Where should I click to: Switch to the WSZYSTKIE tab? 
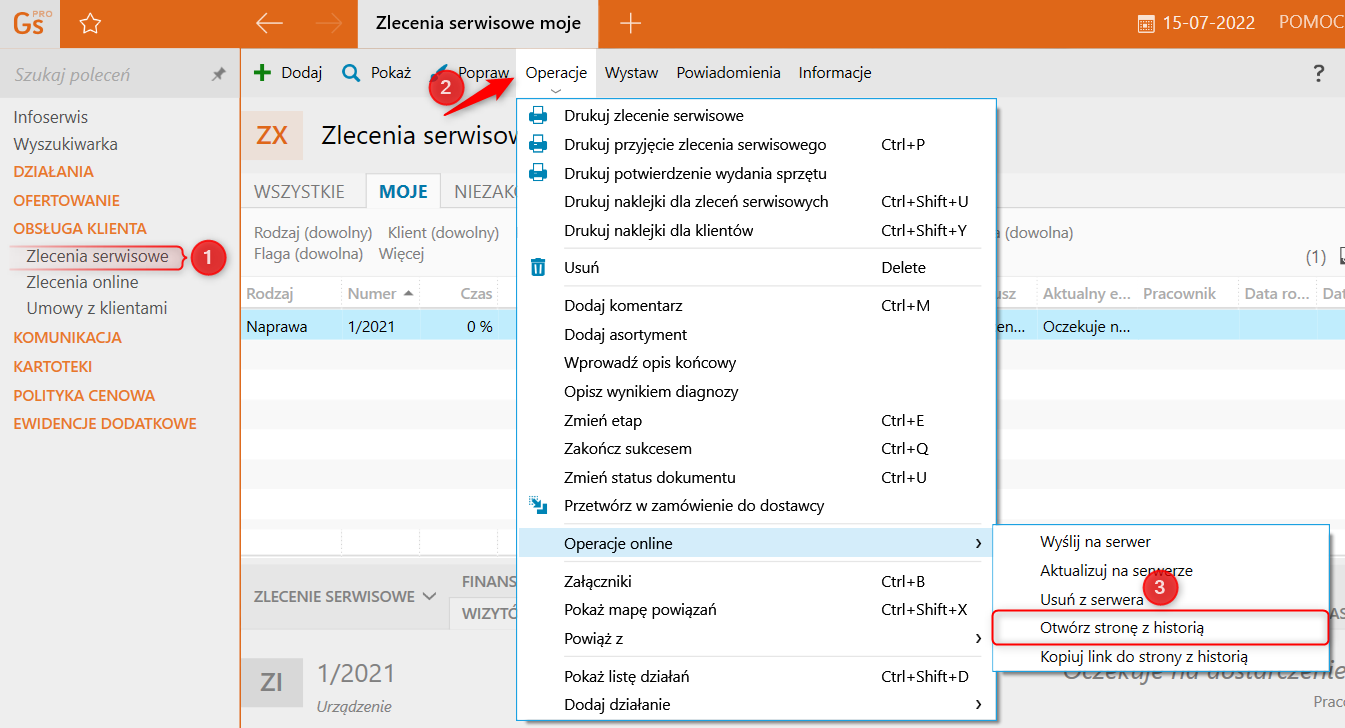pyautogui.click(x=299, y=192)
